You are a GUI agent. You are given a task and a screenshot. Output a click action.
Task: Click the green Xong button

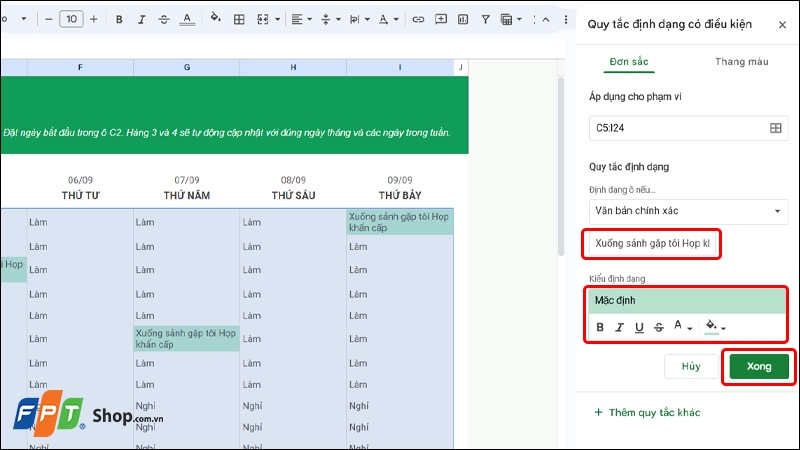tap(759, 366)
